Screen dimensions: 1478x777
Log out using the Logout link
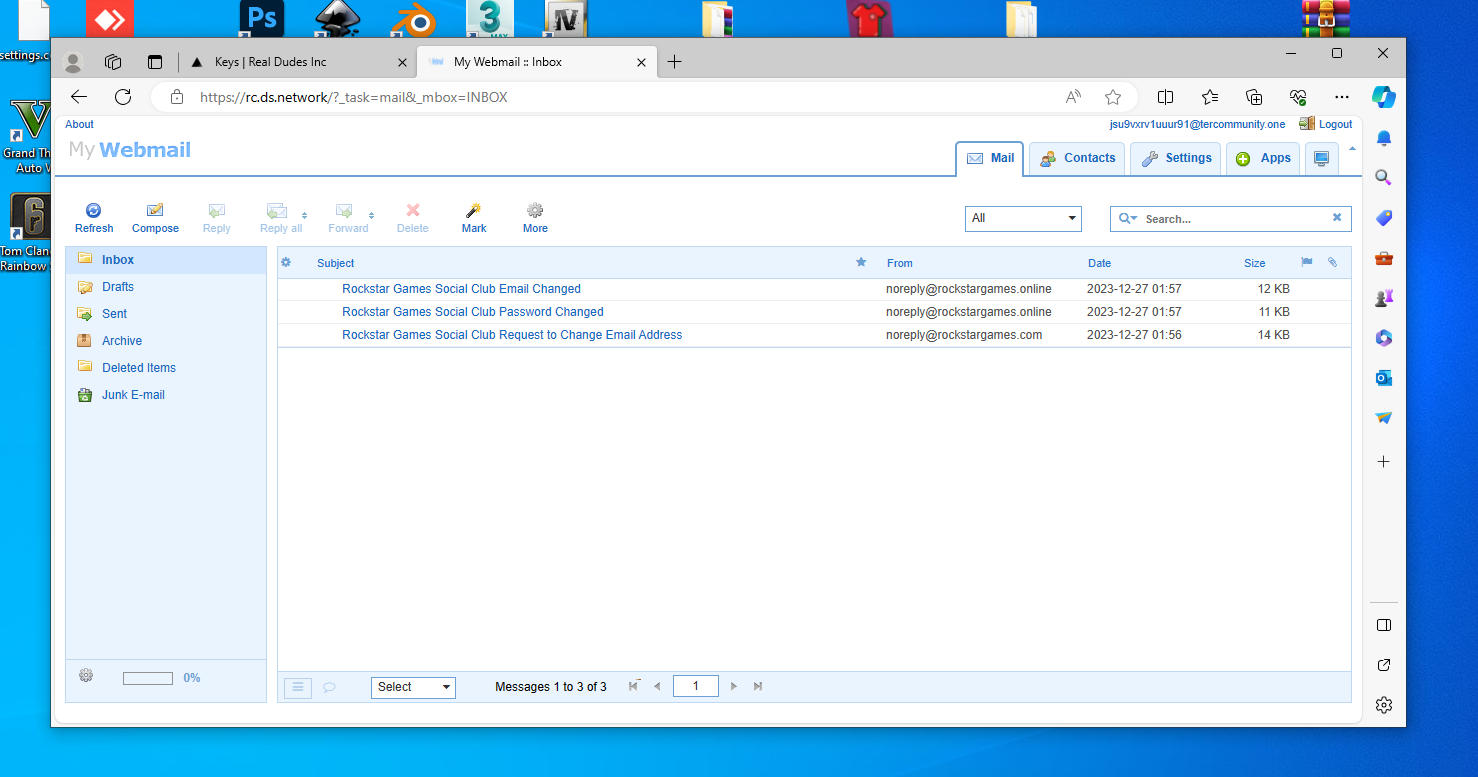pos(1335,125)
